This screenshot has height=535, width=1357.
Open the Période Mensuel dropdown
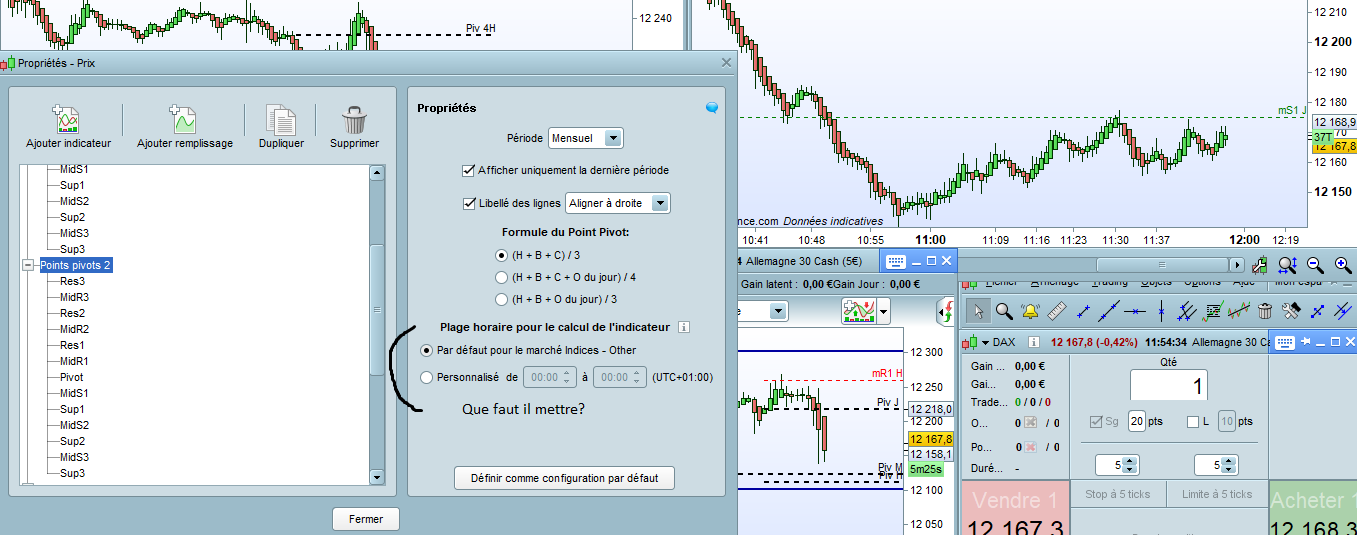coord(585,137)
